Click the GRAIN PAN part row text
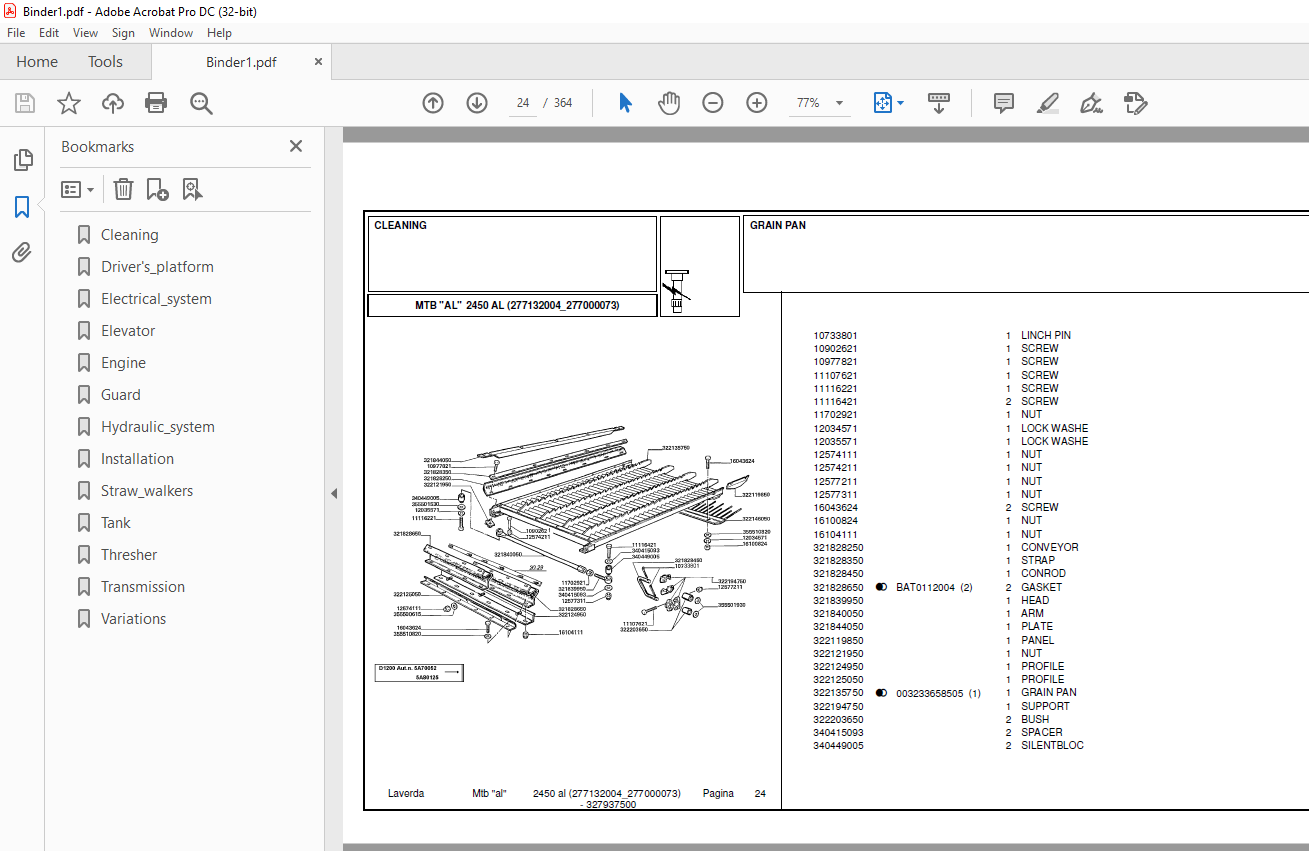The height and width of the screenshot is (851, 1309). click(1049, 693)
